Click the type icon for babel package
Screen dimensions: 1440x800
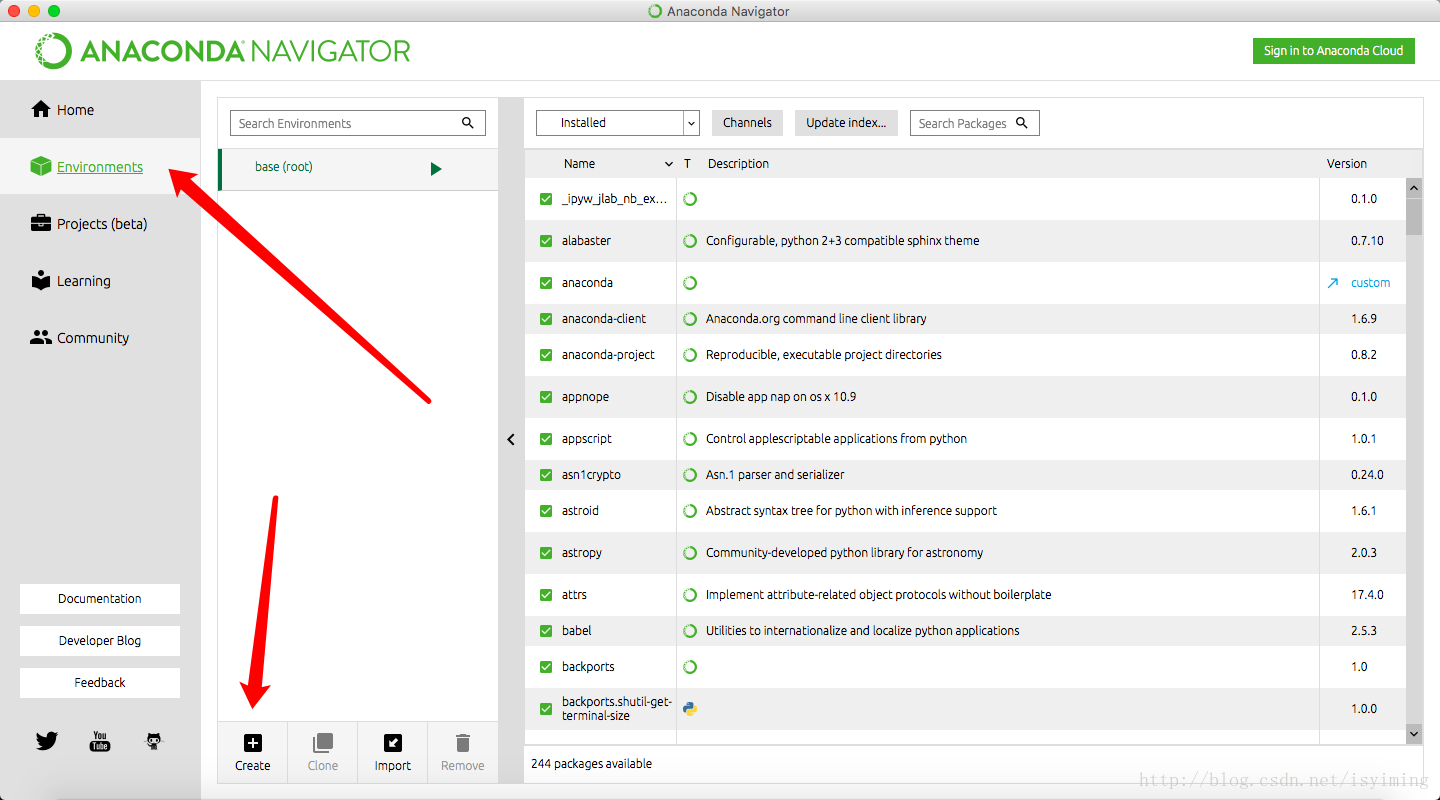(690, 631)
